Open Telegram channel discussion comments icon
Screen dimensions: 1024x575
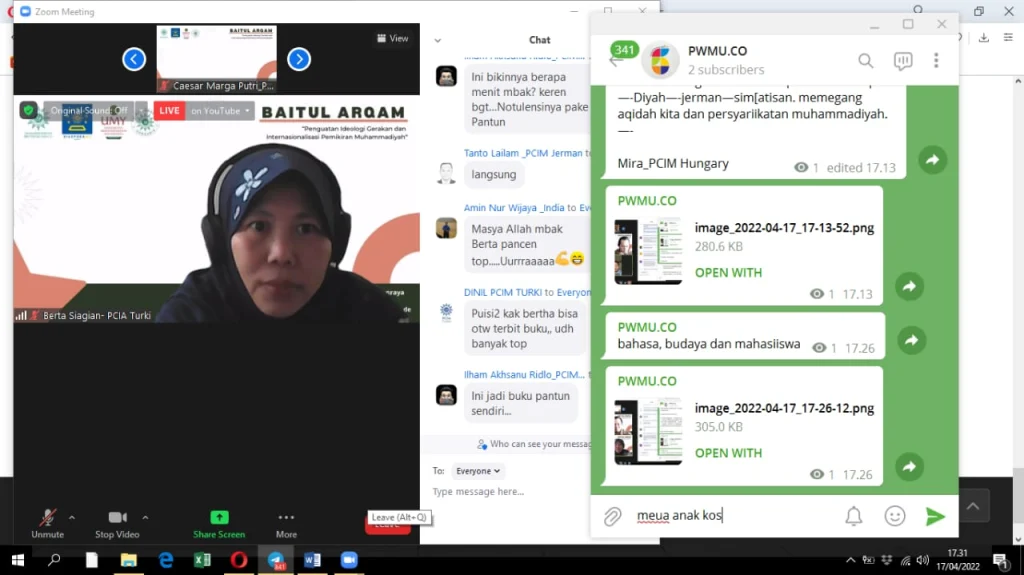[903, 61]
